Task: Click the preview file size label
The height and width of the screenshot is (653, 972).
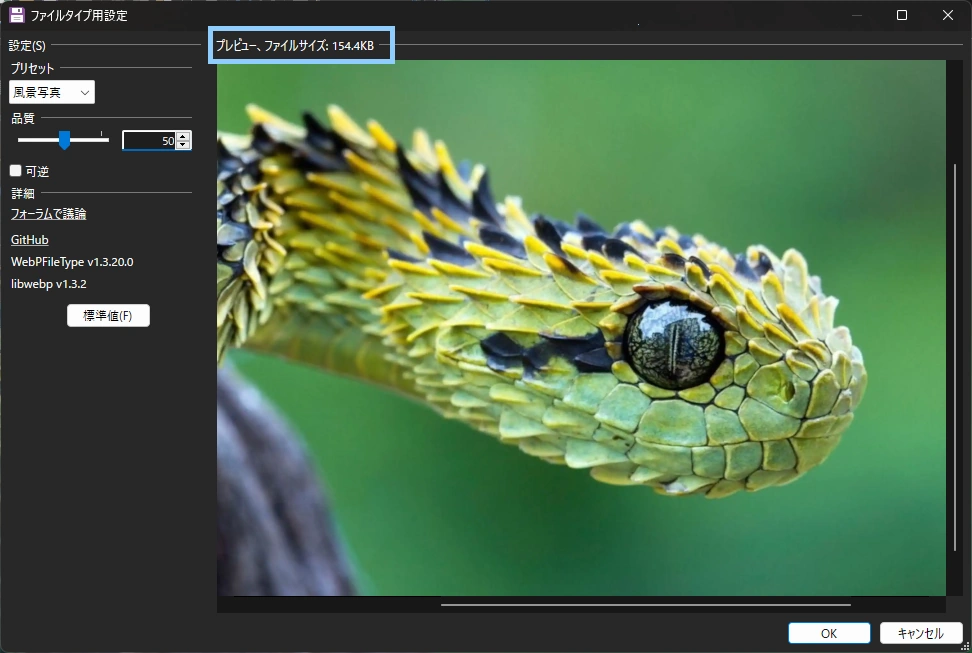Action: [294, 46]
